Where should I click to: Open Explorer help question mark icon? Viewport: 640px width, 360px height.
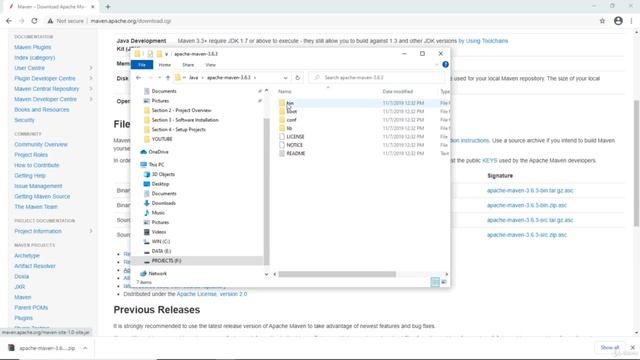coord(445,64)
